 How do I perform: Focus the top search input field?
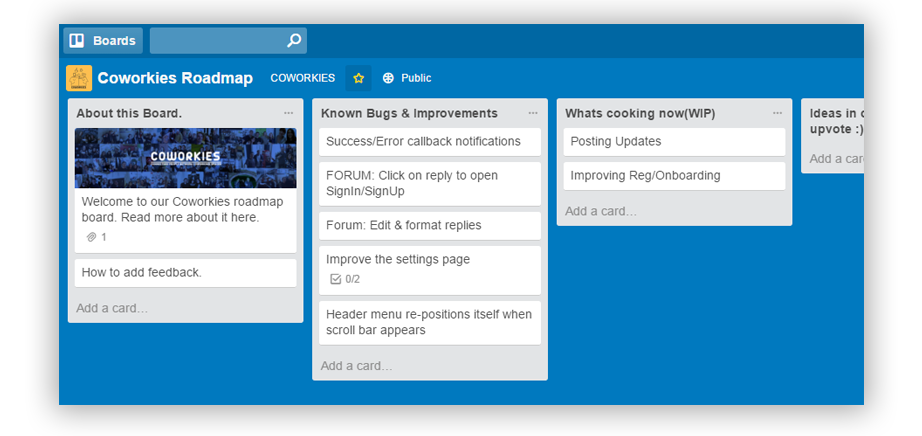[228, 41]
